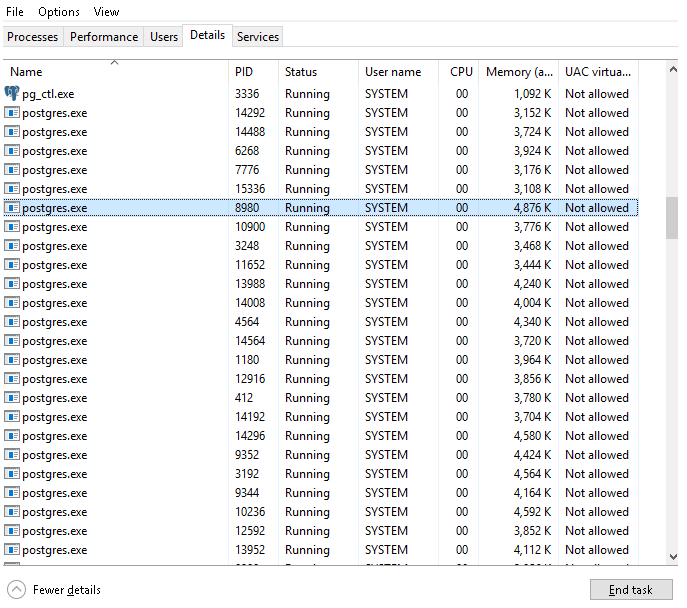This screenshot has height=608, width=687.
Task: Switch to the Users tab
Action: [164, 37]
